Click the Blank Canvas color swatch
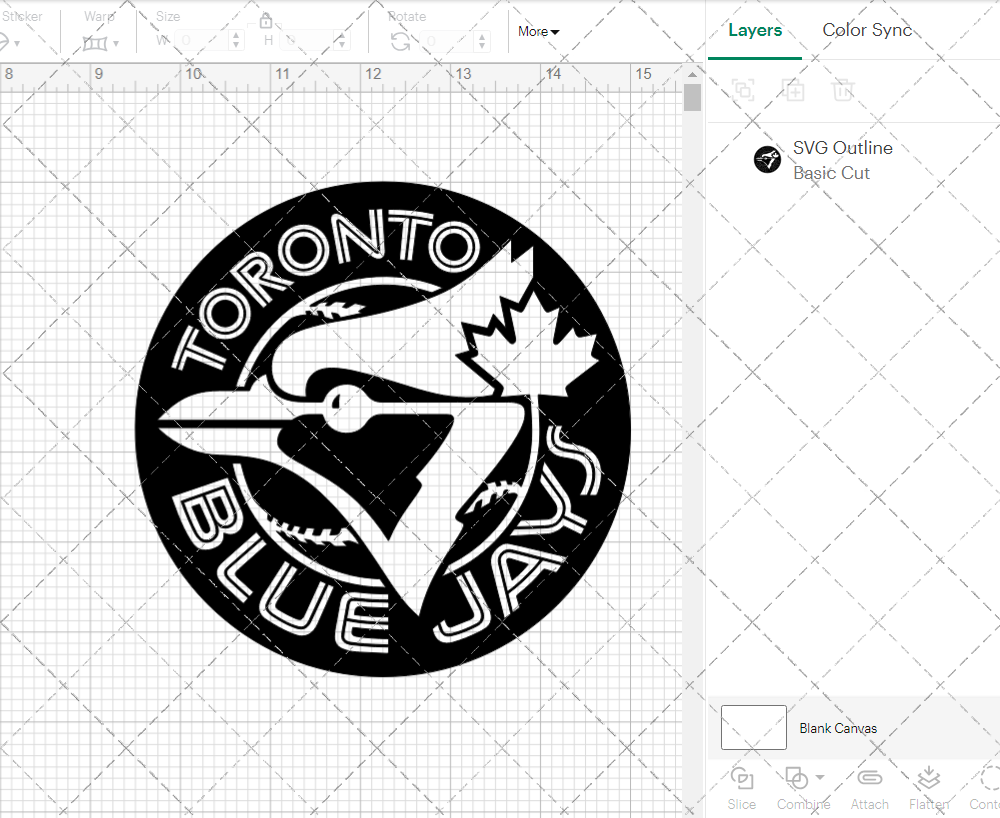The width and height of the screenshot is (1000, 818). pyautogui.click(x=753, y=727)
